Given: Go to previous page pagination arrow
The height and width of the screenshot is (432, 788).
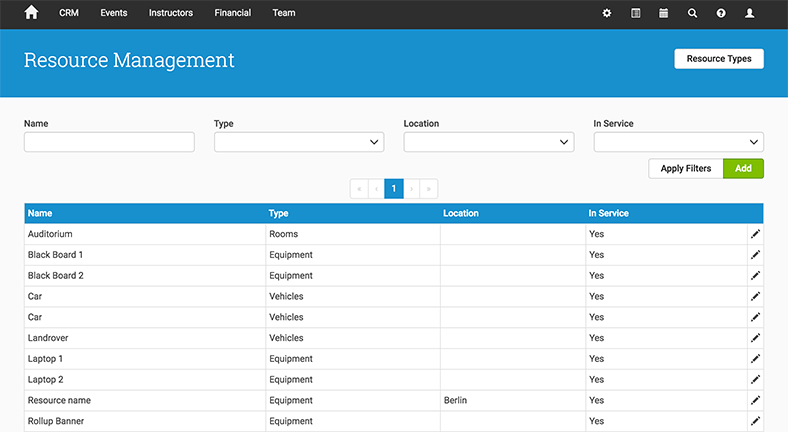Looking at the screenshot, I should [376, 189].
